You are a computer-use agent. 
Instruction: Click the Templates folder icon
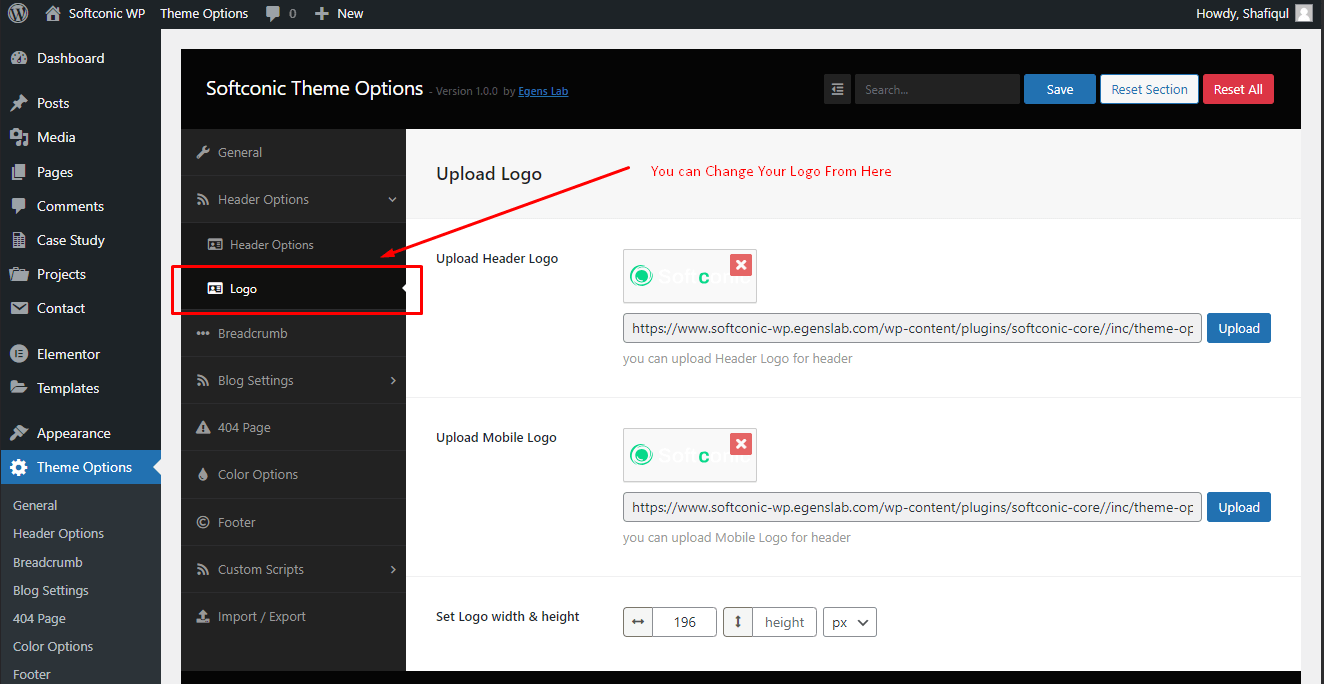coord(18,388)
